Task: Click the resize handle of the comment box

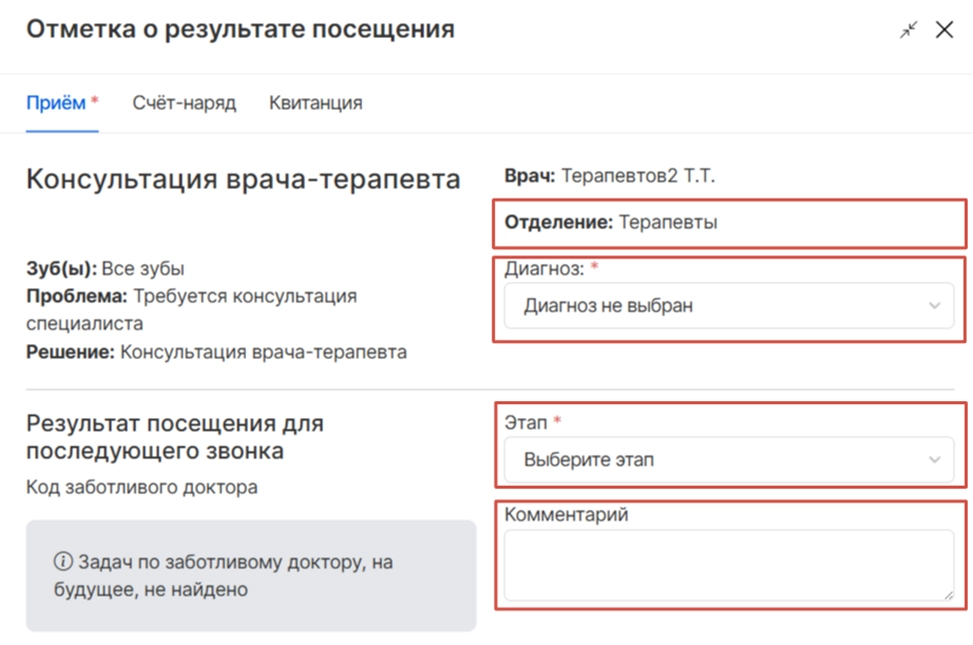Action: coord(948,595)
